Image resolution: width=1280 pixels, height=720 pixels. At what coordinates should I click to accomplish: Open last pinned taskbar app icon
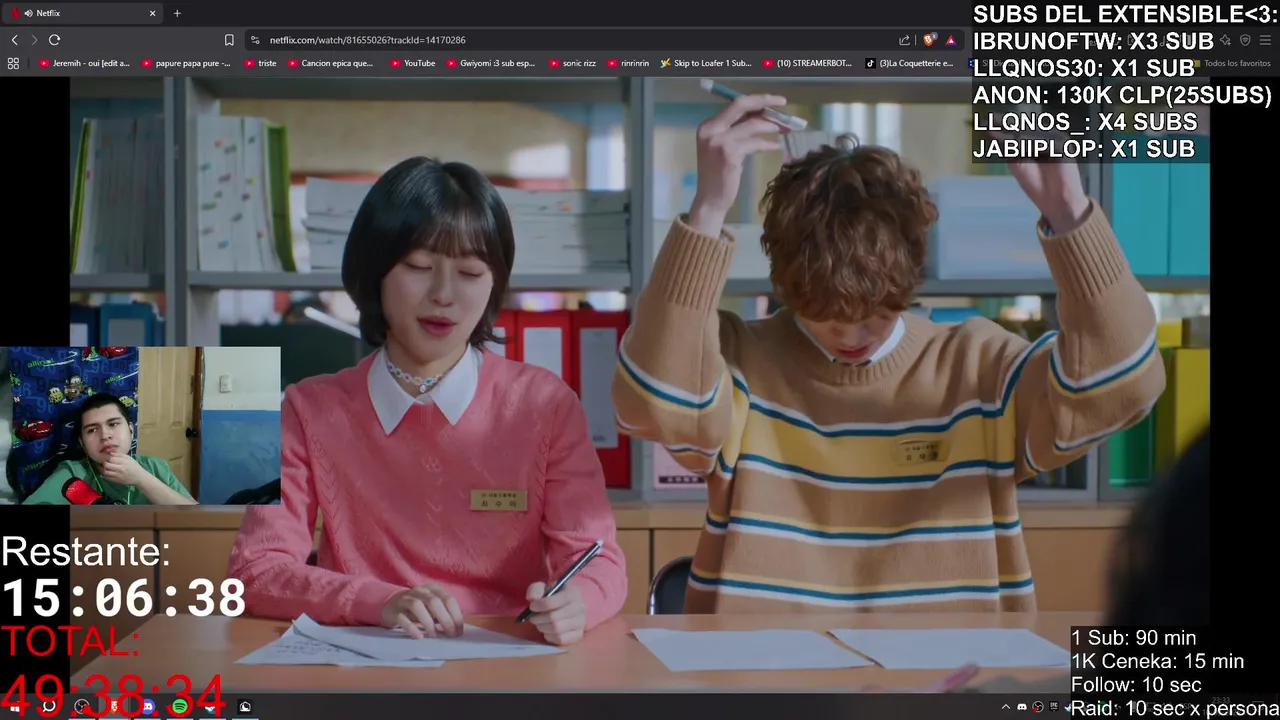pos(245,707)
